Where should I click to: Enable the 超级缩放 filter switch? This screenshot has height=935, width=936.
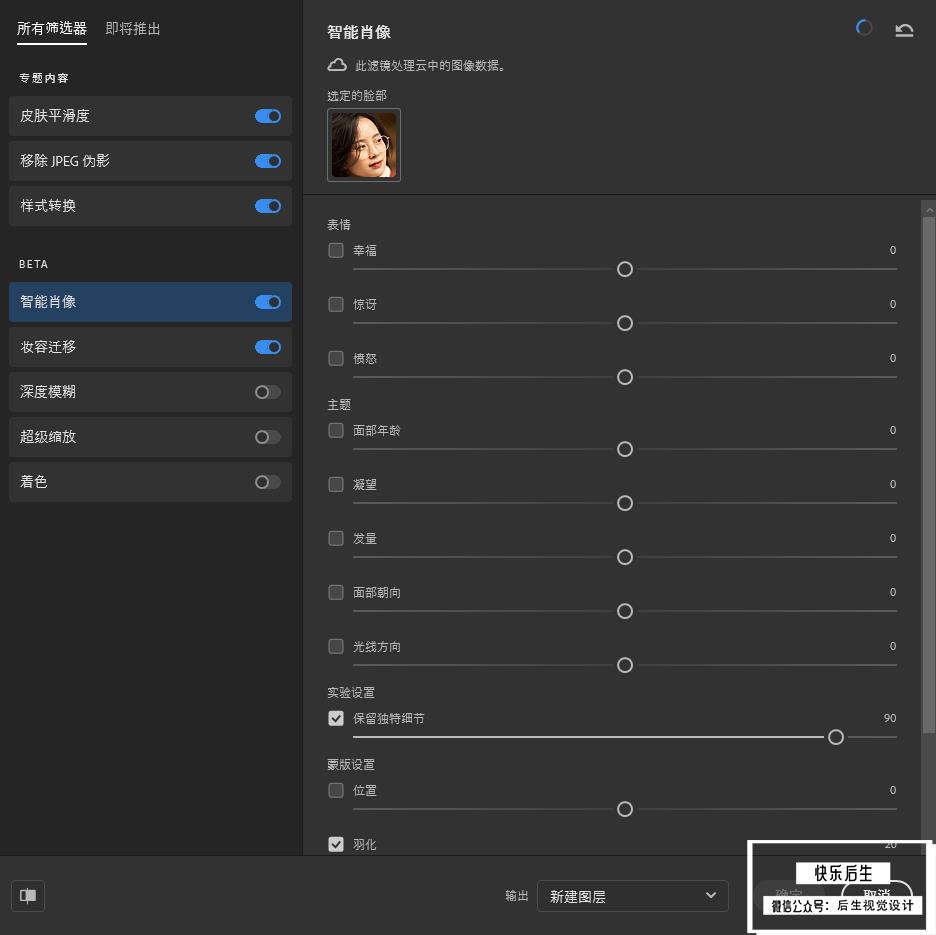point(268,437)
